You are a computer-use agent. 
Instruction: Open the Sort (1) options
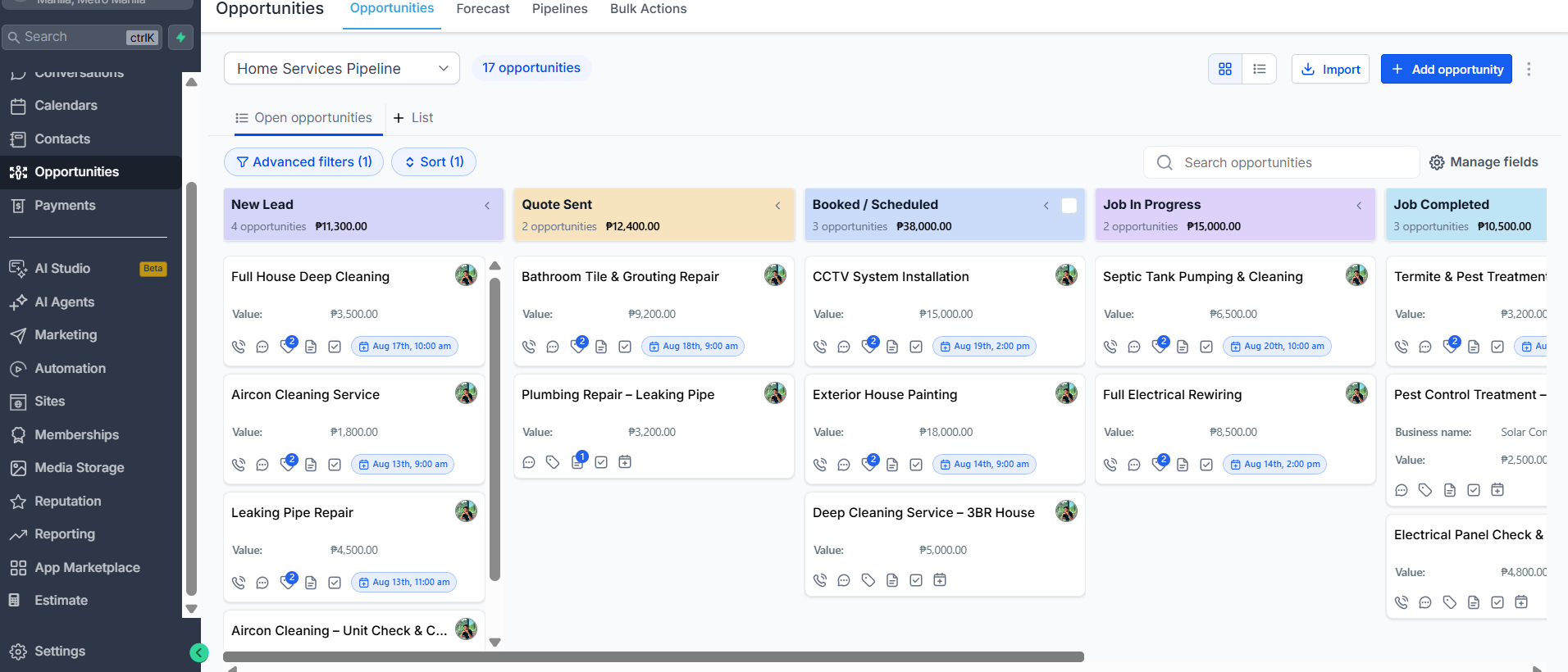tap(434, 162)
